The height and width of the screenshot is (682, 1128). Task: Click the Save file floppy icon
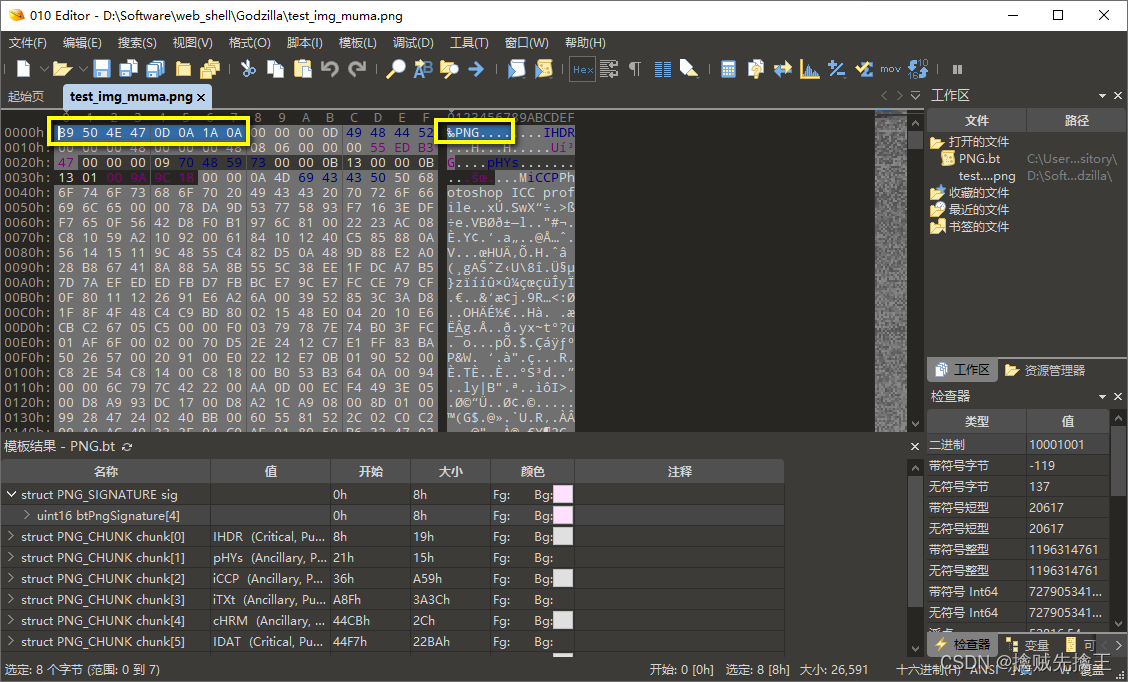[x=102, y=69]
